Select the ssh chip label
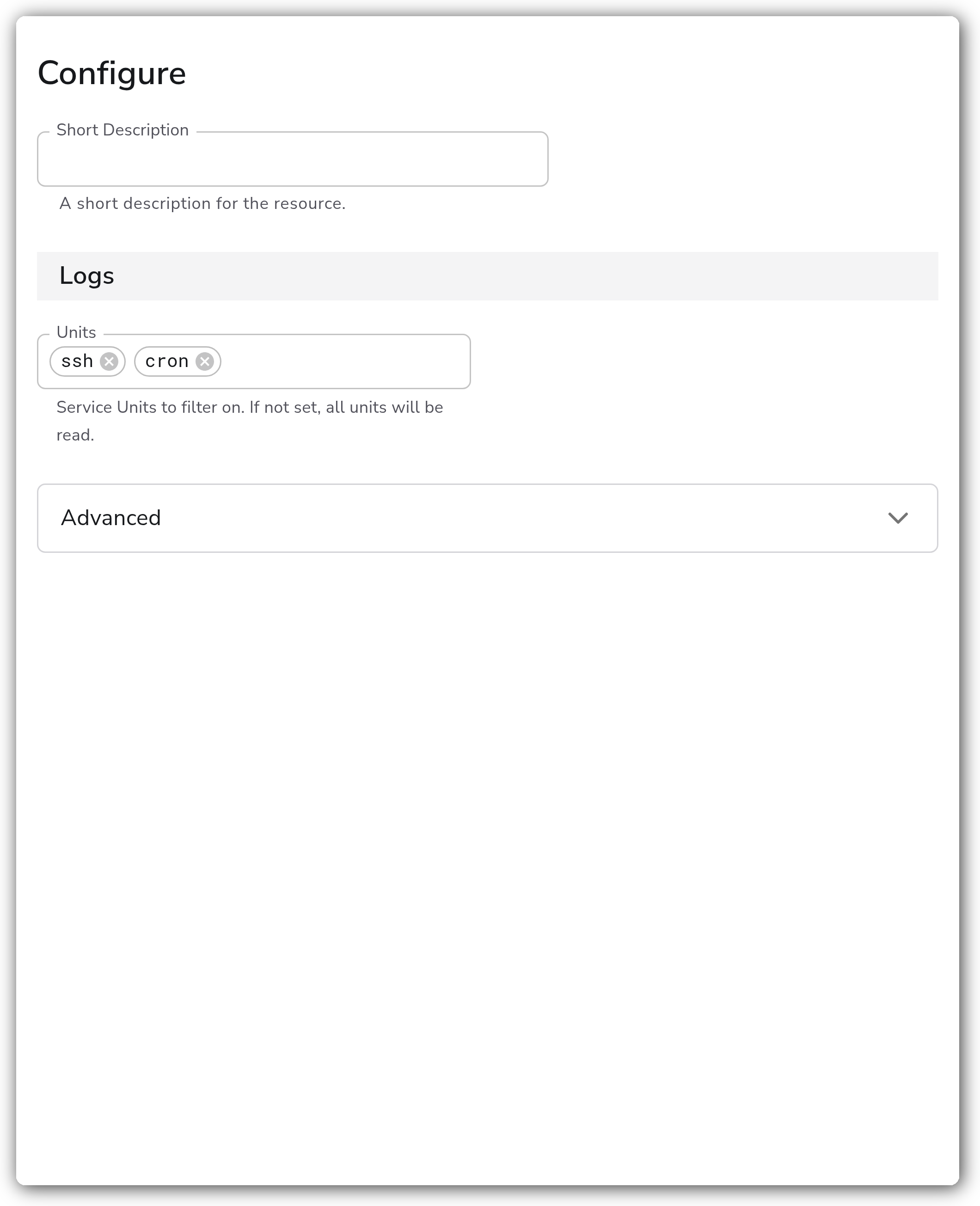 click(x=77, y=361)
